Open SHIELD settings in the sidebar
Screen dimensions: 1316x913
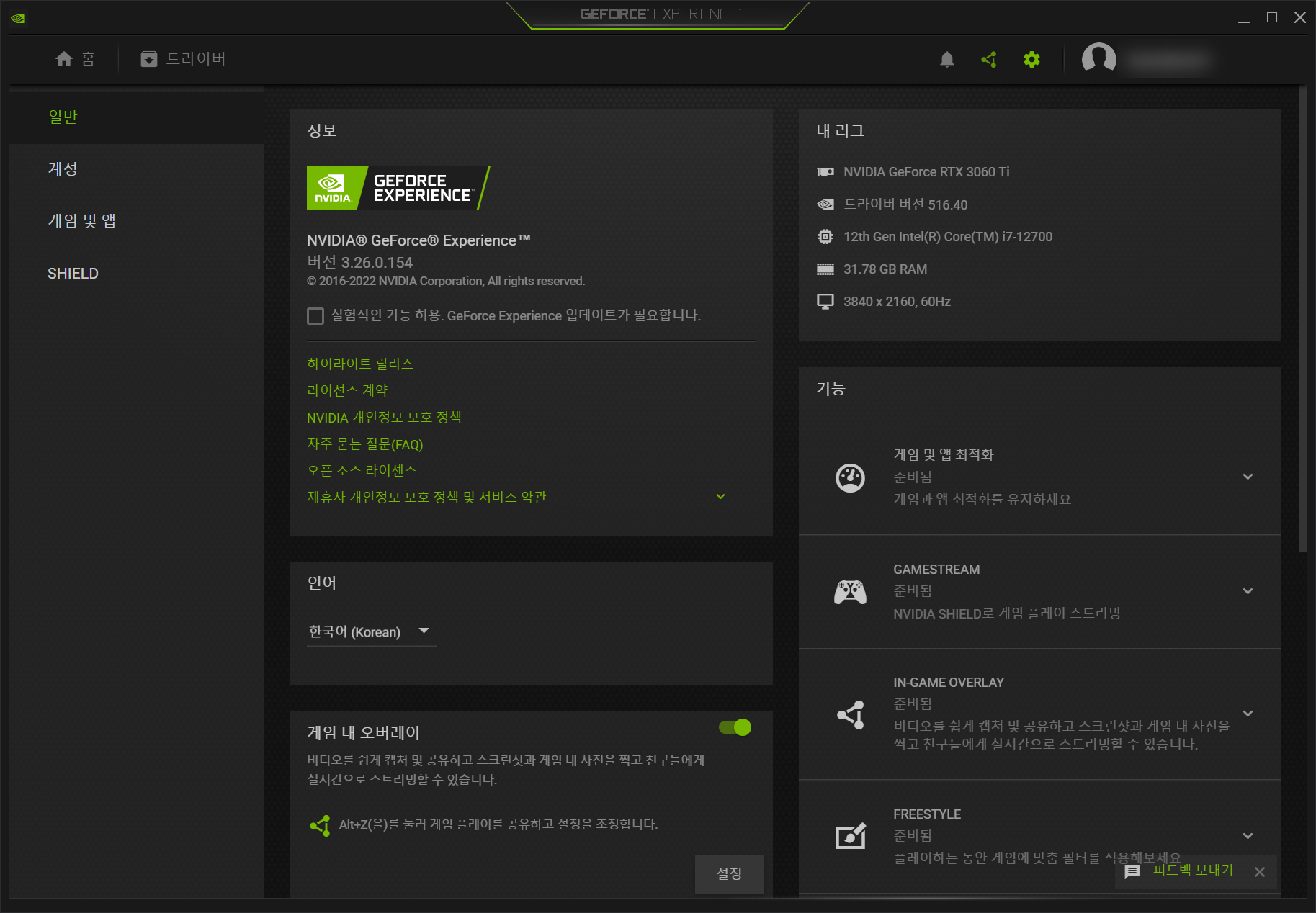click(x=136, y=274)
